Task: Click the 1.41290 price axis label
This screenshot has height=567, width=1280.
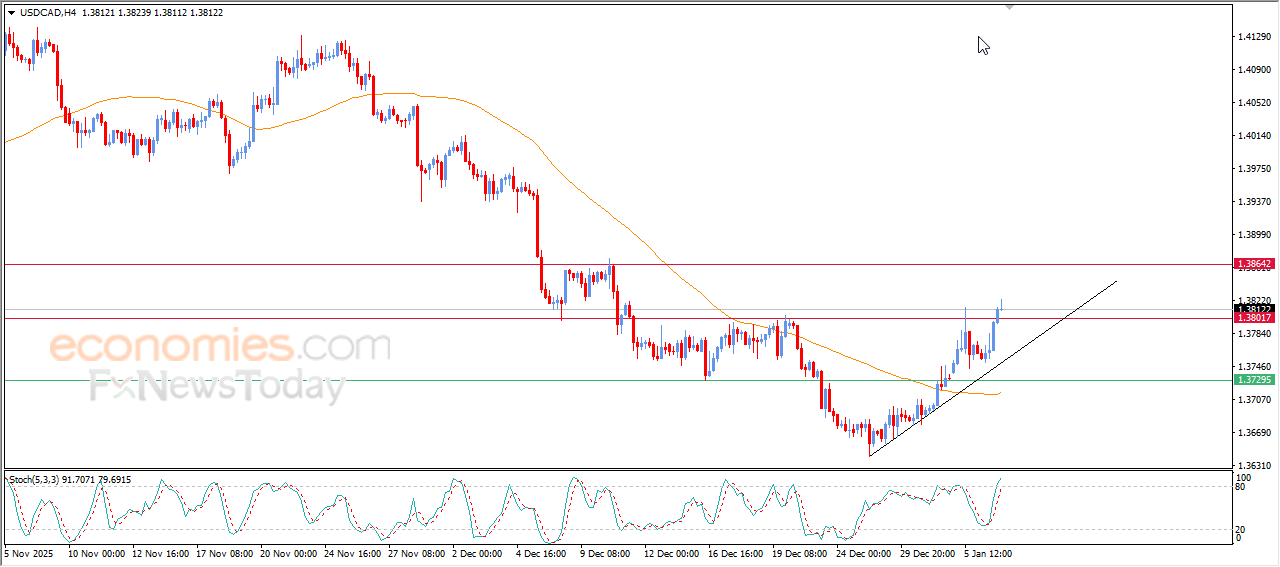Action: coord(1254,37)
